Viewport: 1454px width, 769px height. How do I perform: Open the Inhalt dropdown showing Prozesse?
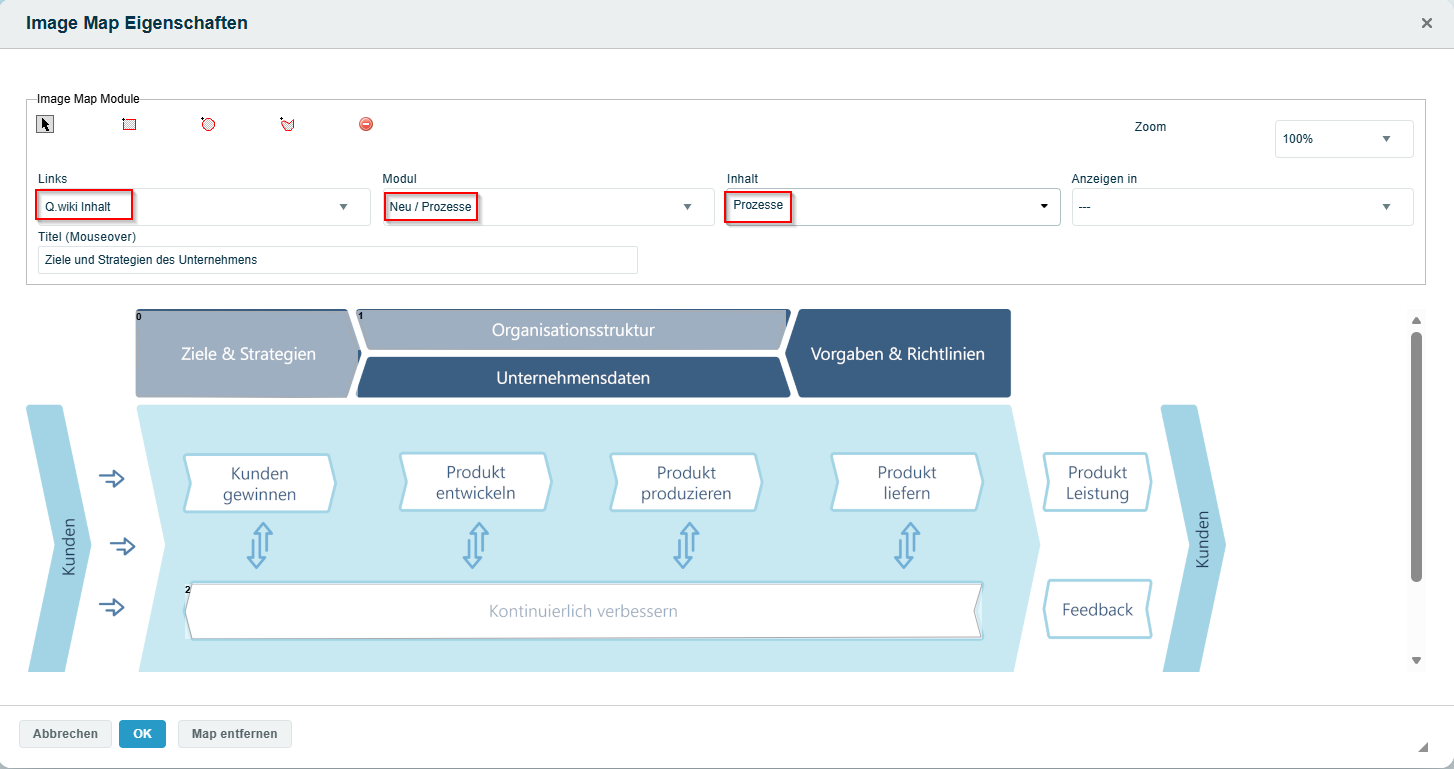(x=893, y=207)
